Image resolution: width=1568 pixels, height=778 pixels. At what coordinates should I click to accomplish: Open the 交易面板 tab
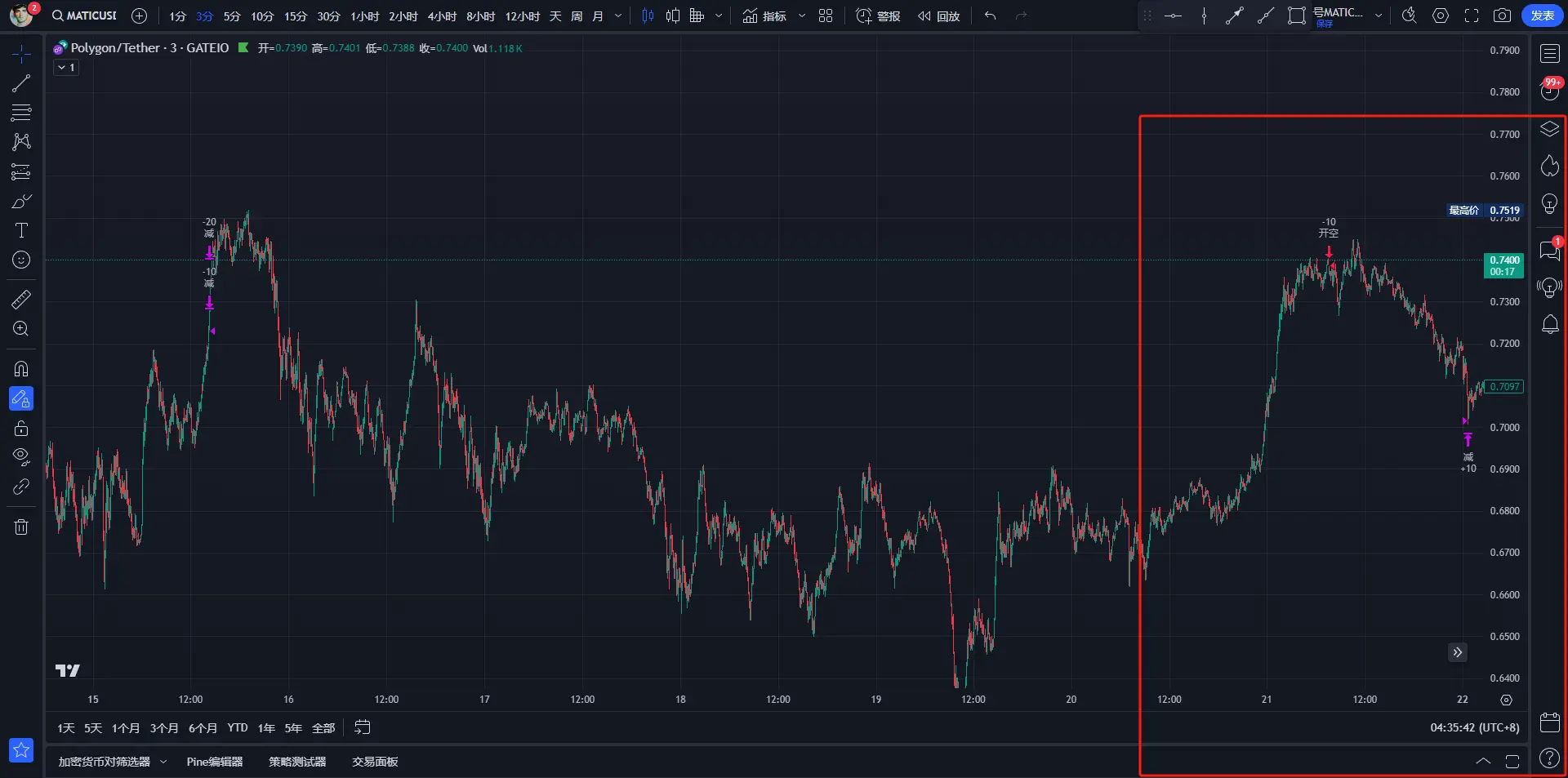[375, 762]
